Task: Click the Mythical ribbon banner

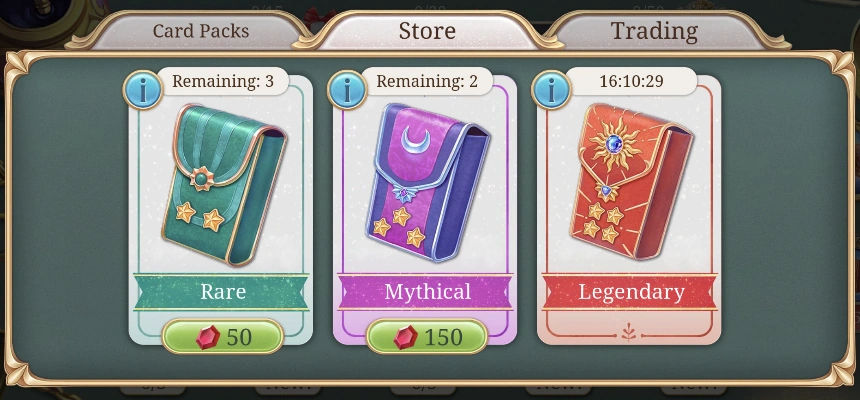Action: coord(426,292)
